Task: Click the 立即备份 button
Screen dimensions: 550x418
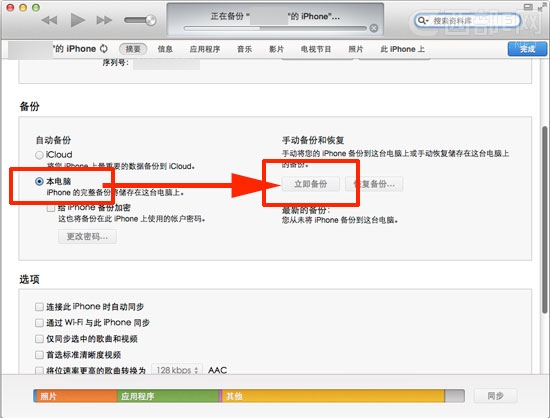Action: point(310,184)
